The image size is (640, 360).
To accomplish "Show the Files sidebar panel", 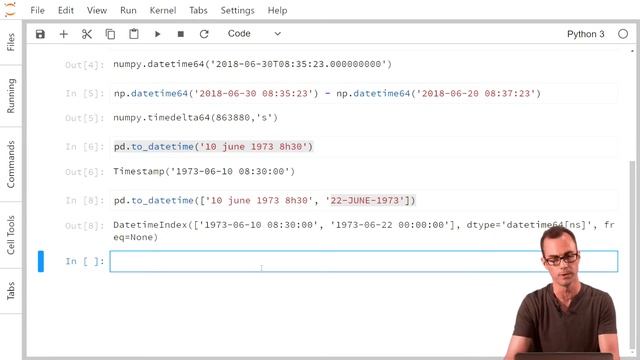I will 11,42.
